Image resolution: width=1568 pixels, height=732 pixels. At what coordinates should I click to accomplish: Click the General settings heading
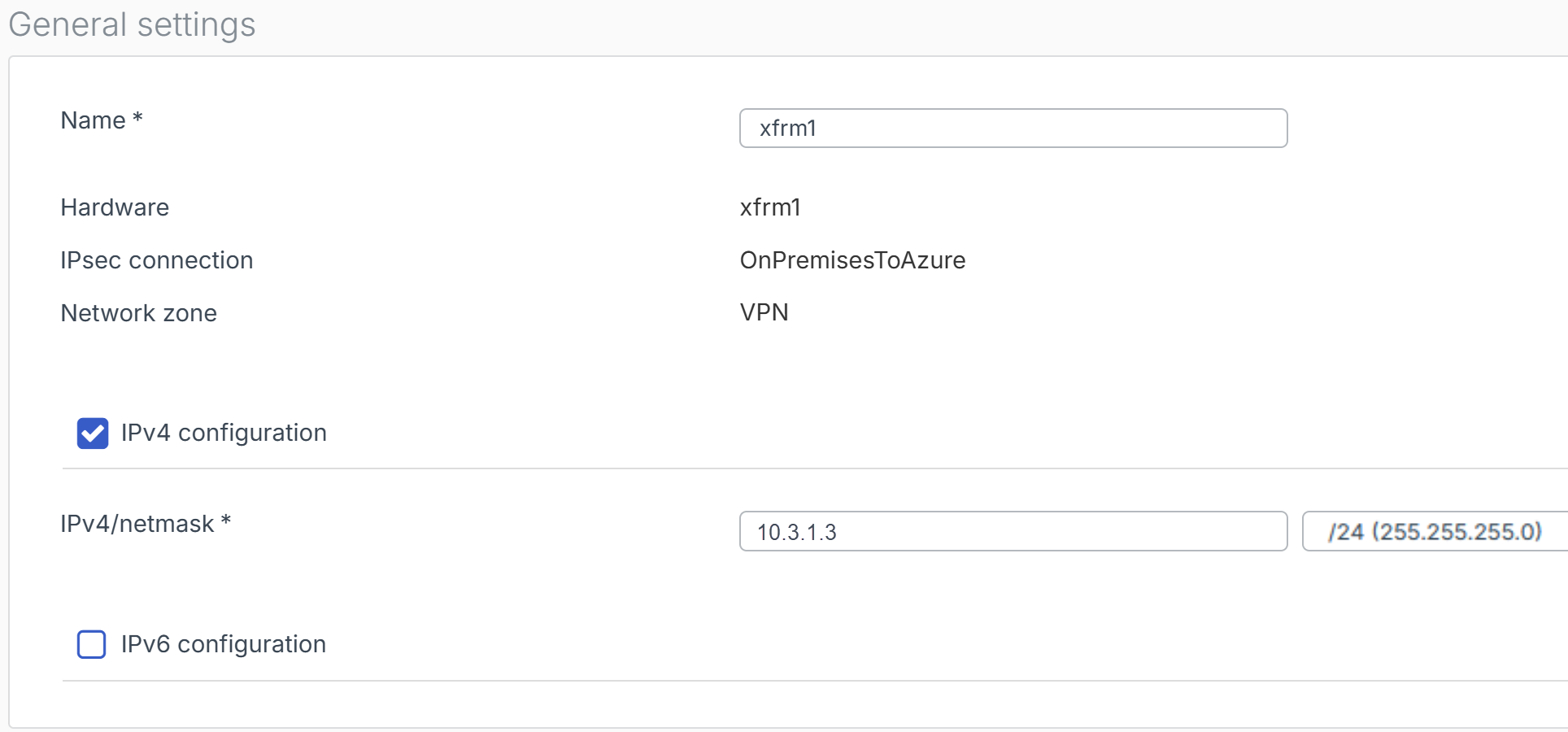pos(132,24)
